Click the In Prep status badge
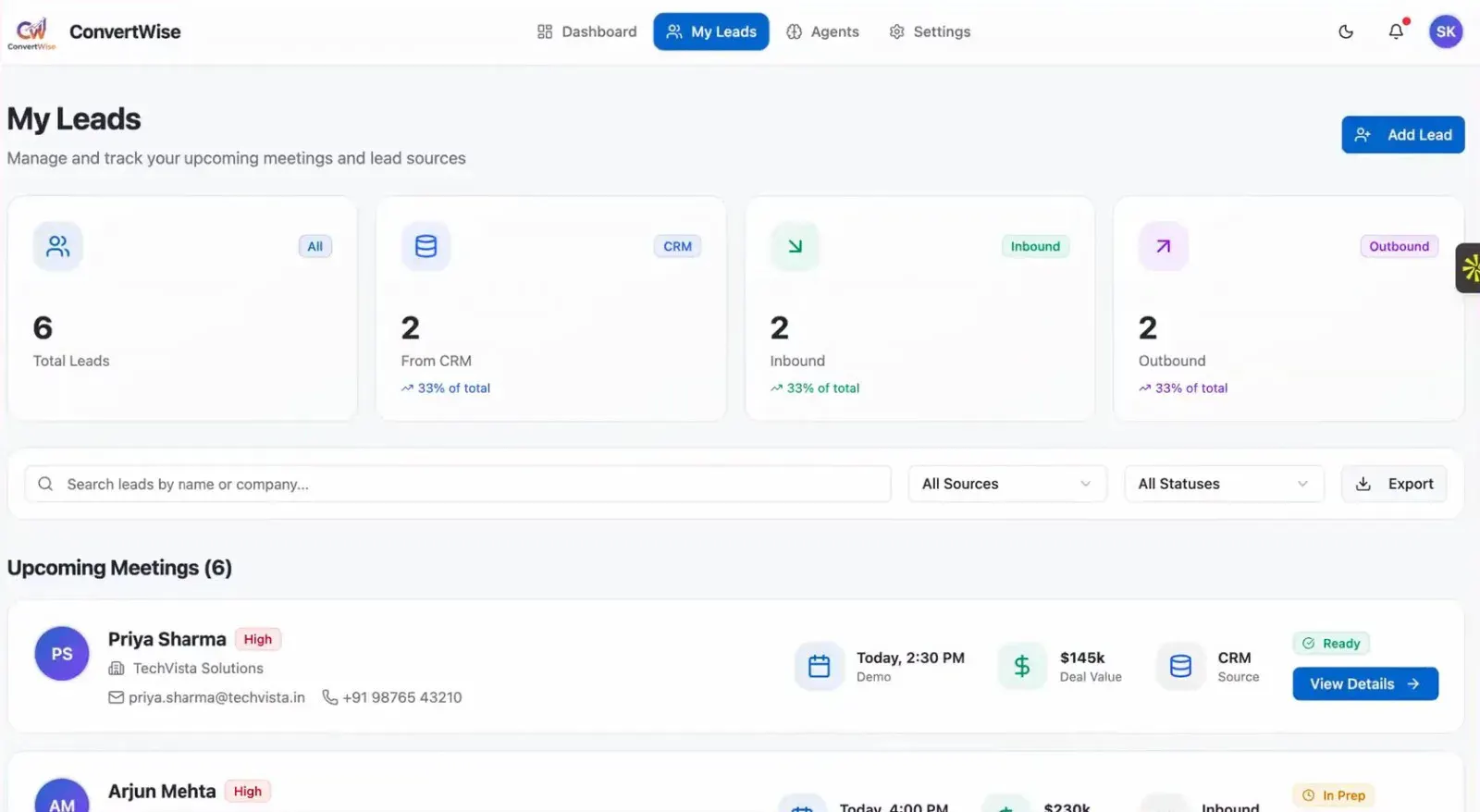The image size is (1480, 812). coord(1334,795)
